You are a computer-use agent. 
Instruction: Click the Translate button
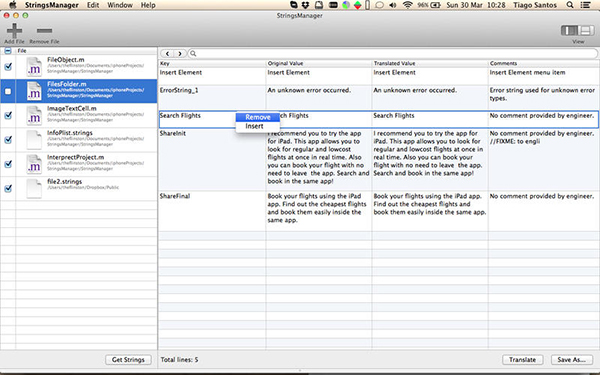[523, 359]
